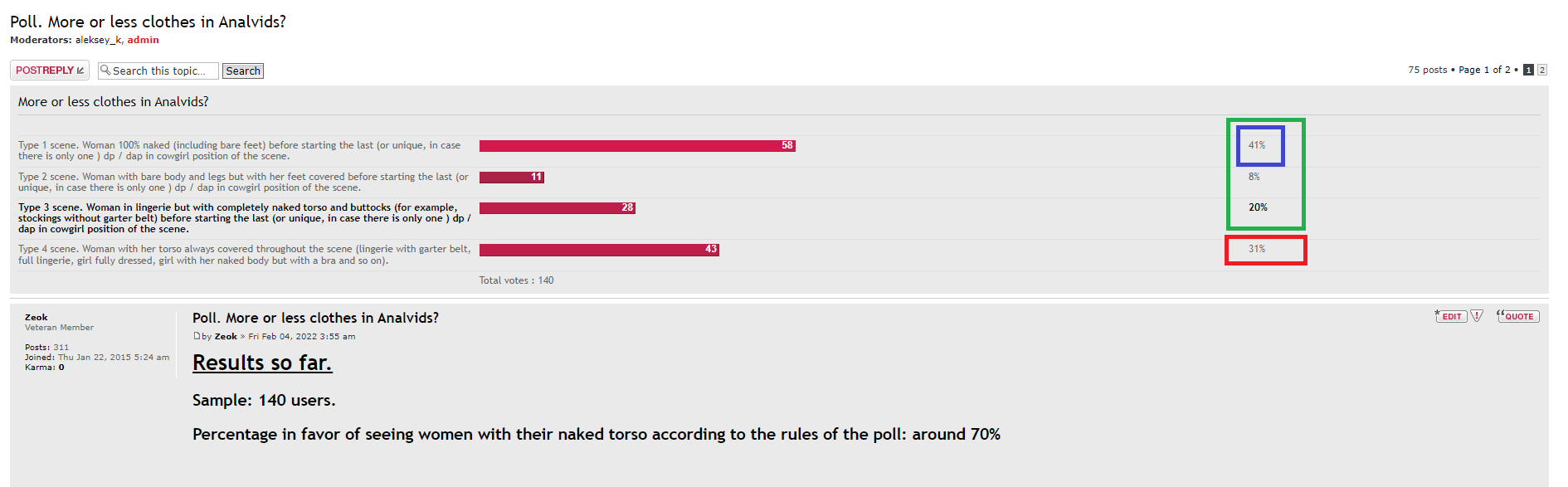Click Zeok's name in the post byline

coord(226,337)
